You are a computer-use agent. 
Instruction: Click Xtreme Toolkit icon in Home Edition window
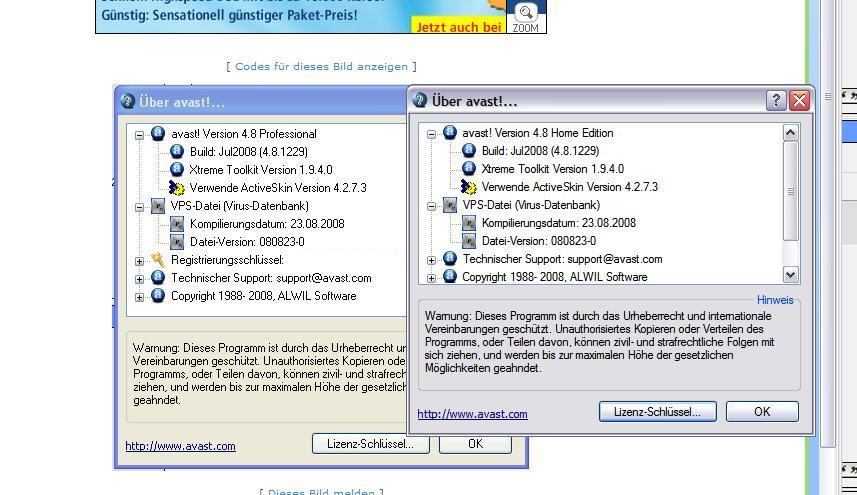click(468, 168)
